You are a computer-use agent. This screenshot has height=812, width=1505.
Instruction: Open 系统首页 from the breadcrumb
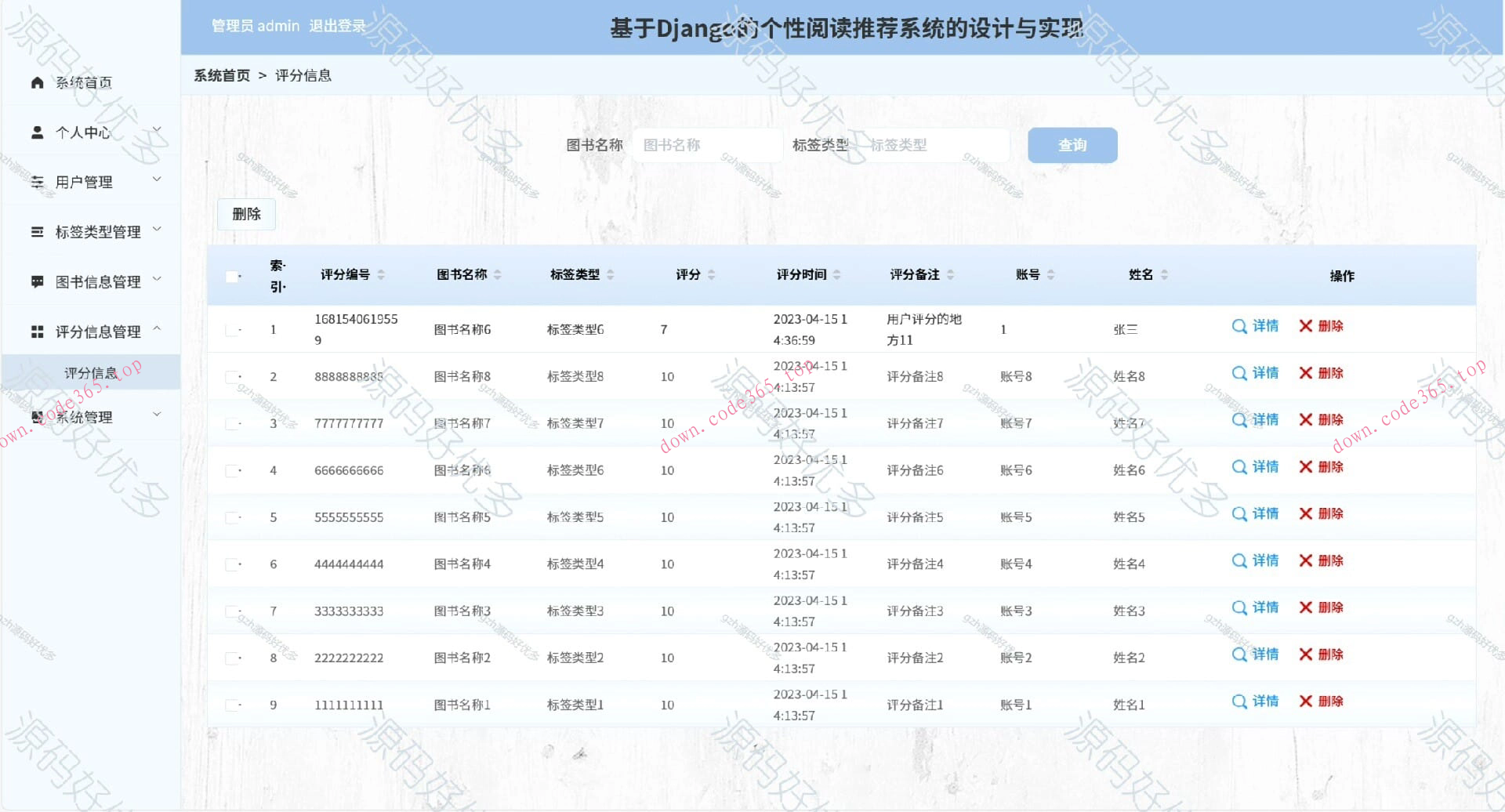(x=222, y=74)
